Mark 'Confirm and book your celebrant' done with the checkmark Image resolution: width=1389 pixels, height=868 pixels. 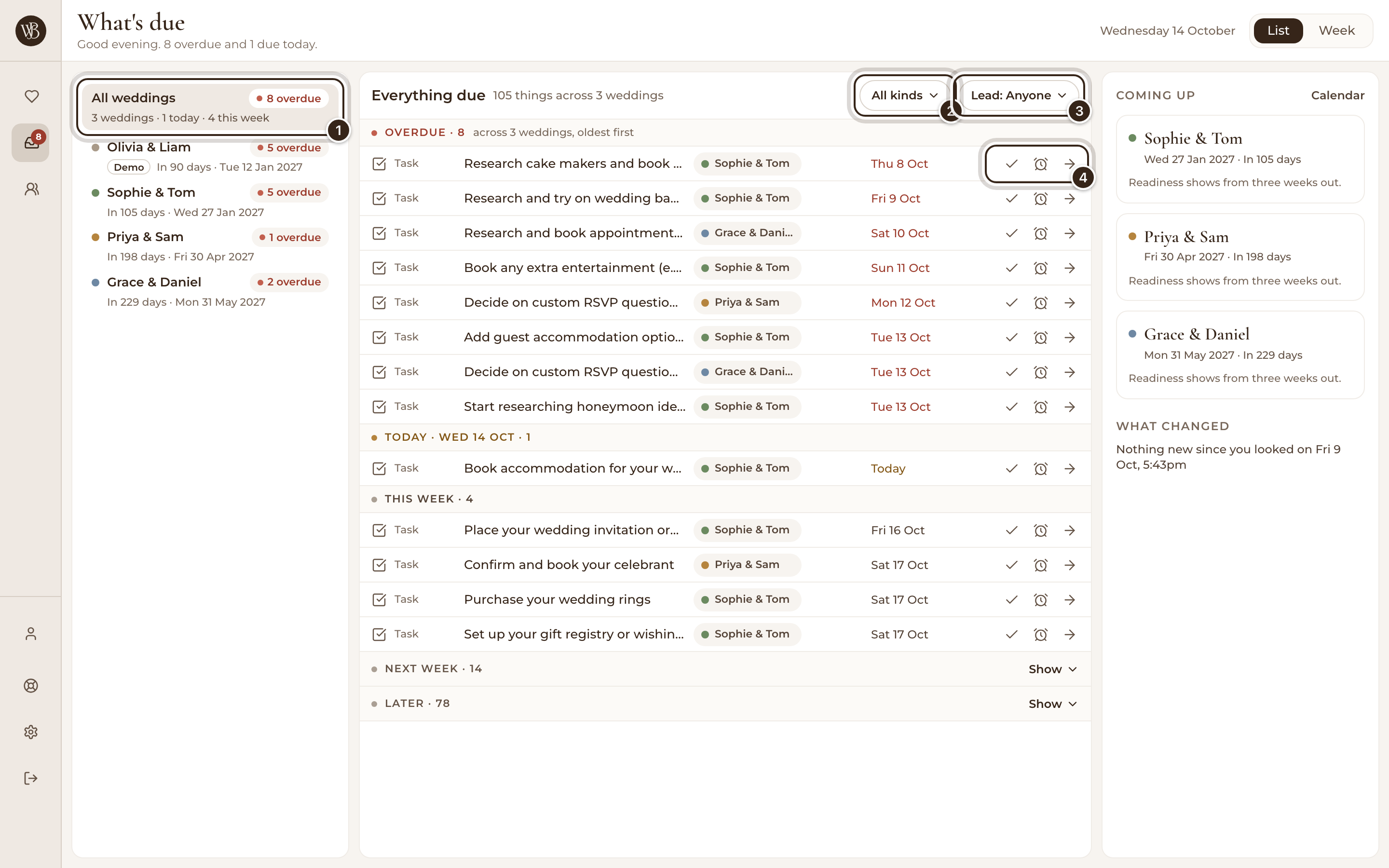pos(1011,566)
